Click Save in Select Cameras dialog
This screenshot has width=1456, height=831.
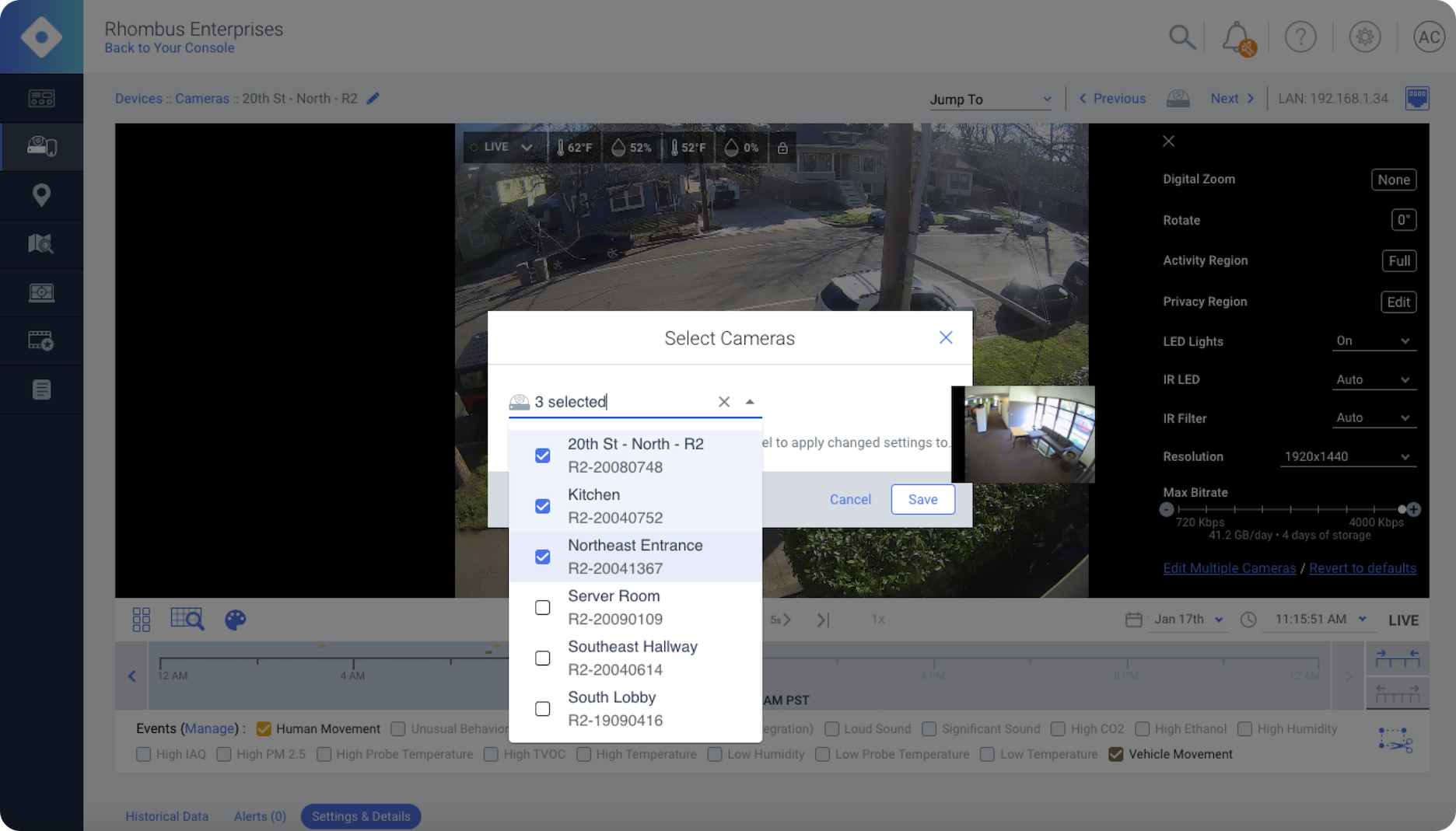922,499
